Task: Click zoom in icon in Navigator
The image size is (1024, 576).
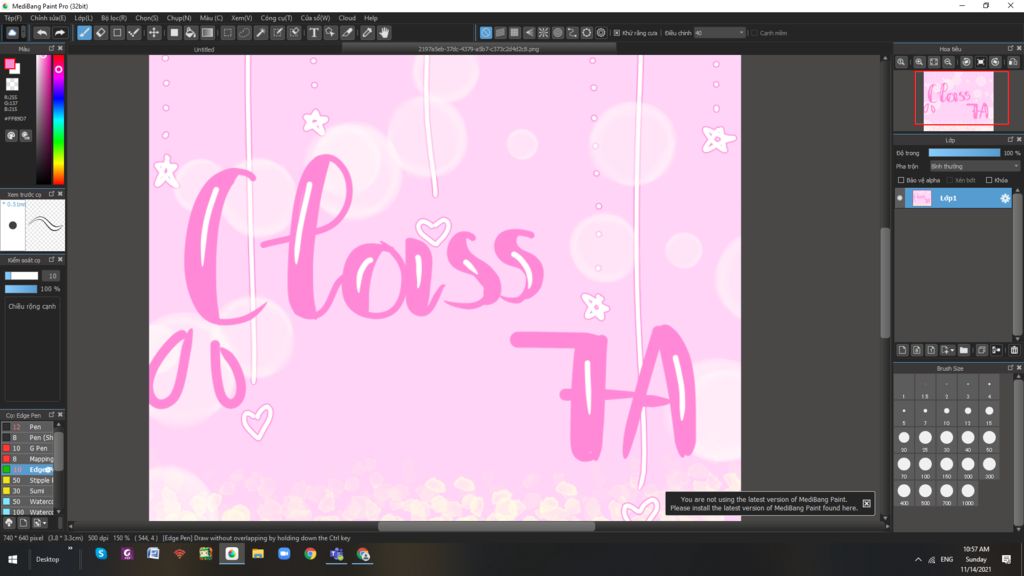Action: (x=919, y=62)
